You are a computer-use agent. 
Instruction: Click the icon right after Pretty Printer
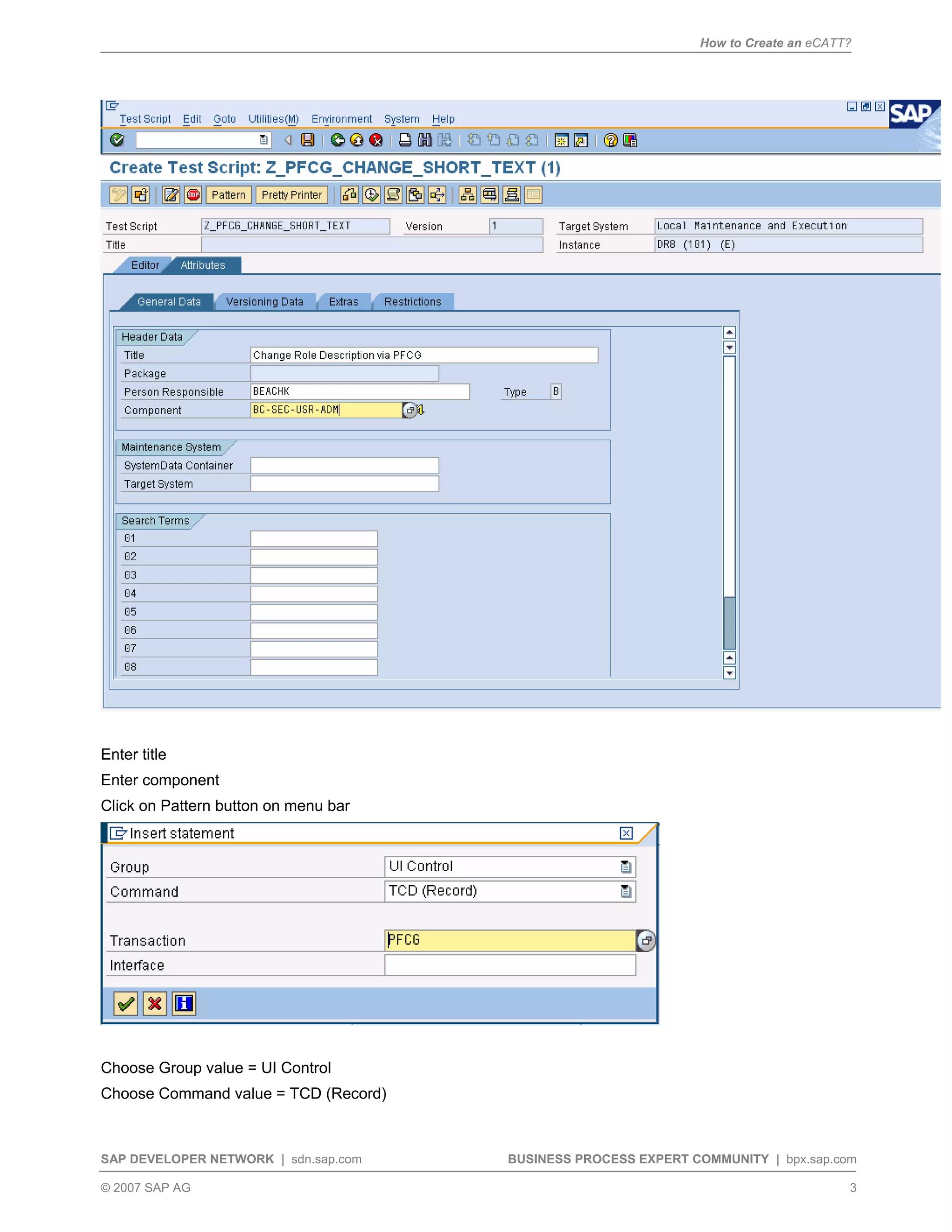(349, 195)
